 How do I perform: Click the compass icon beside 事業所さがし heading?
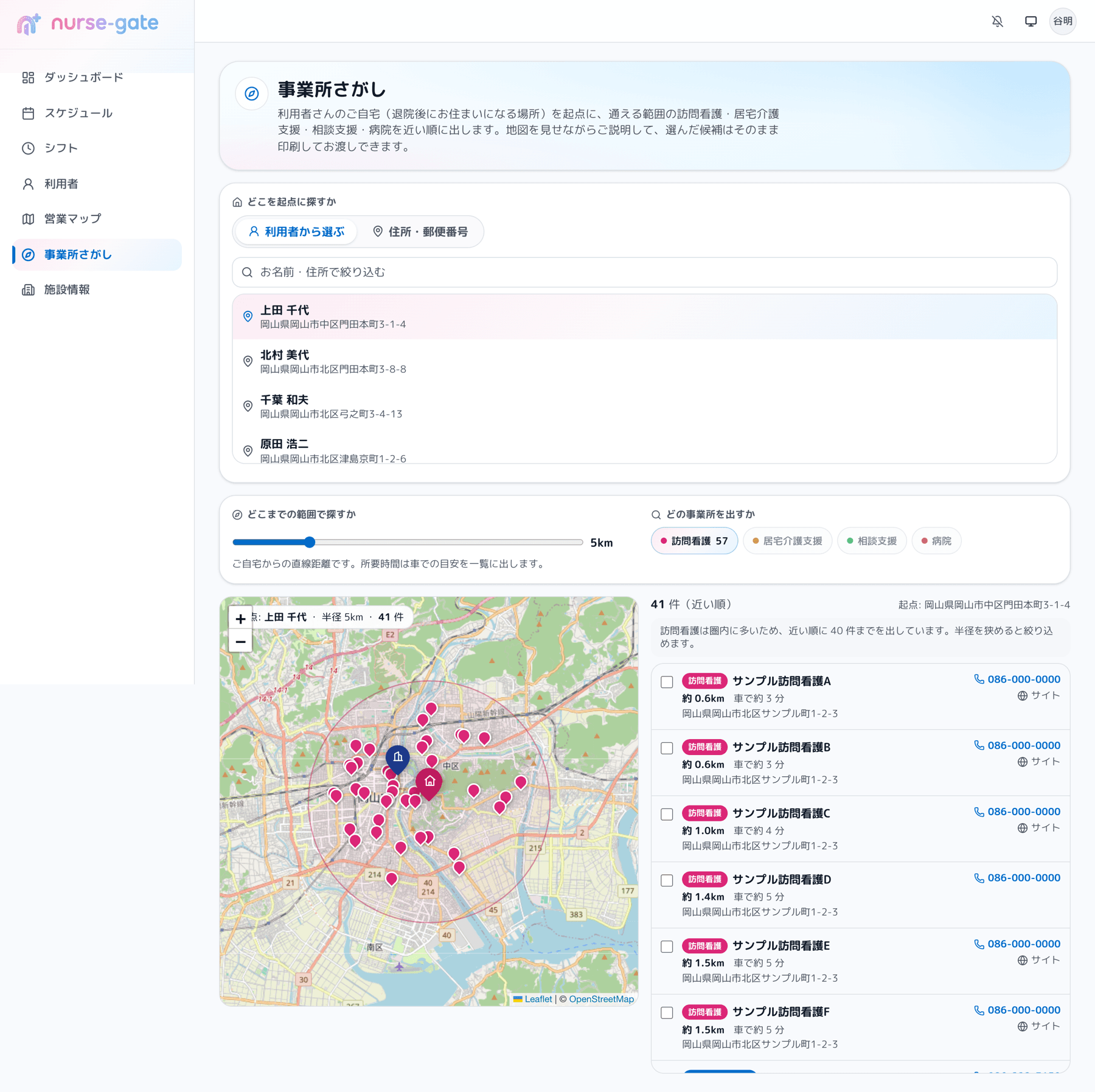[252, 94]
